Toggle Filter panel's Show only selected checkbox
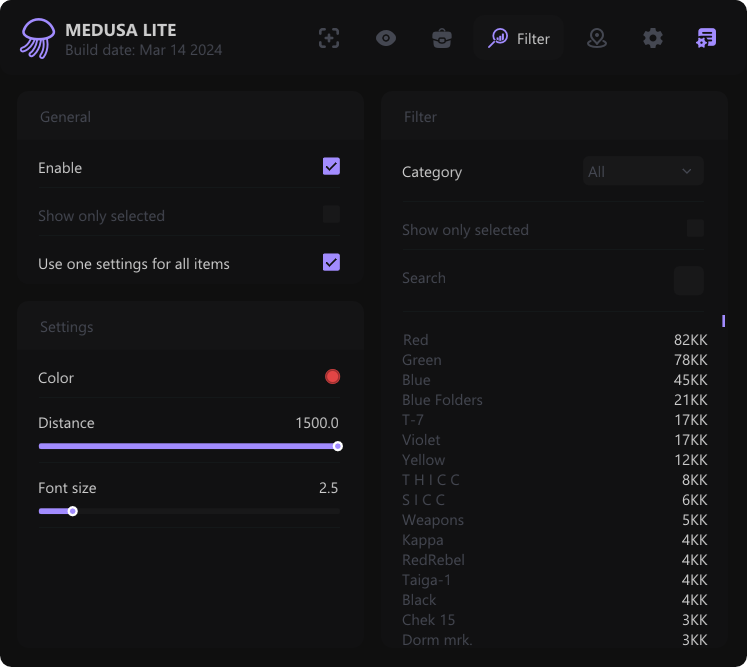Screen dimensions: 747x667 point(695,229)
